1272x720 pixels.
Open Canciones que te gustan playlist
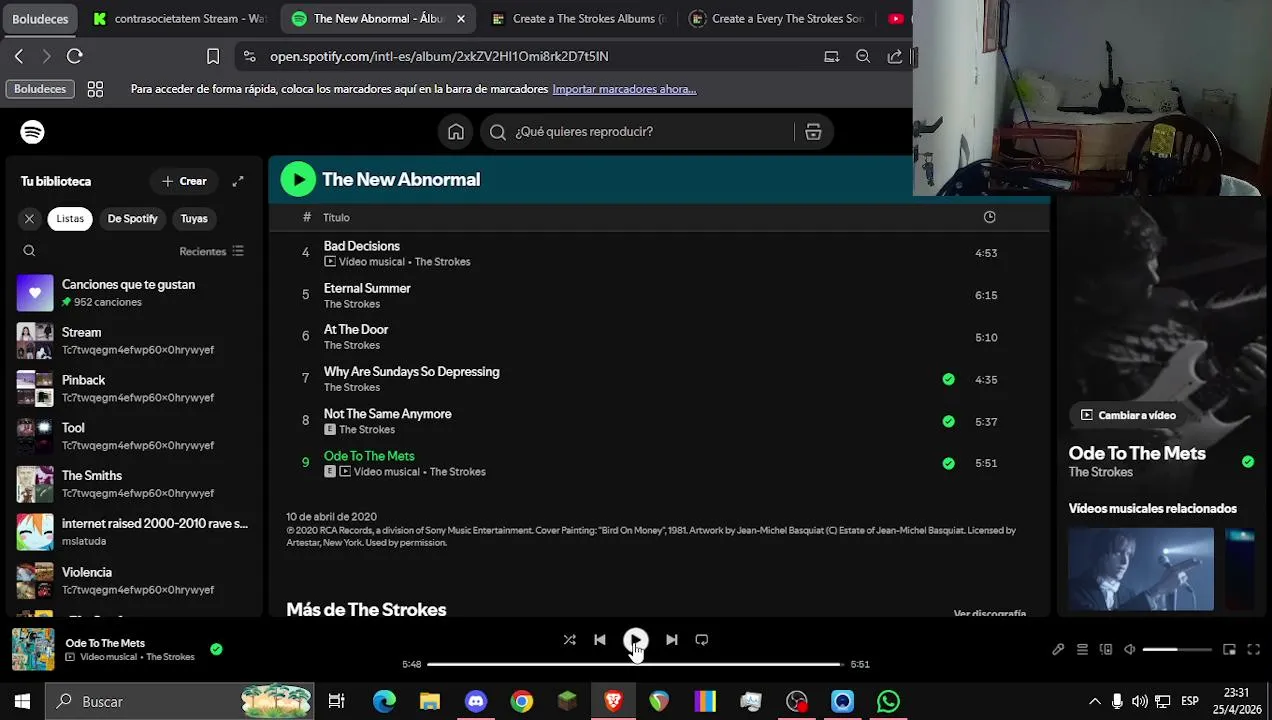(x=132, y=293)
